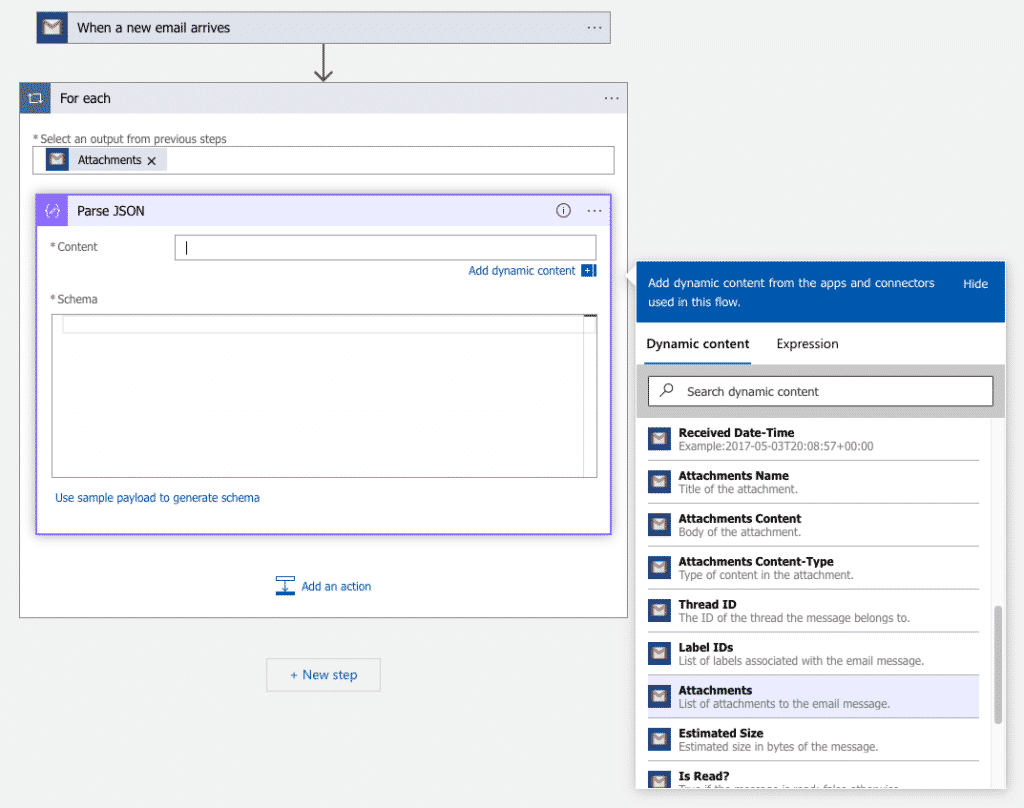Click into the Content input field

[x=385, y=248]
